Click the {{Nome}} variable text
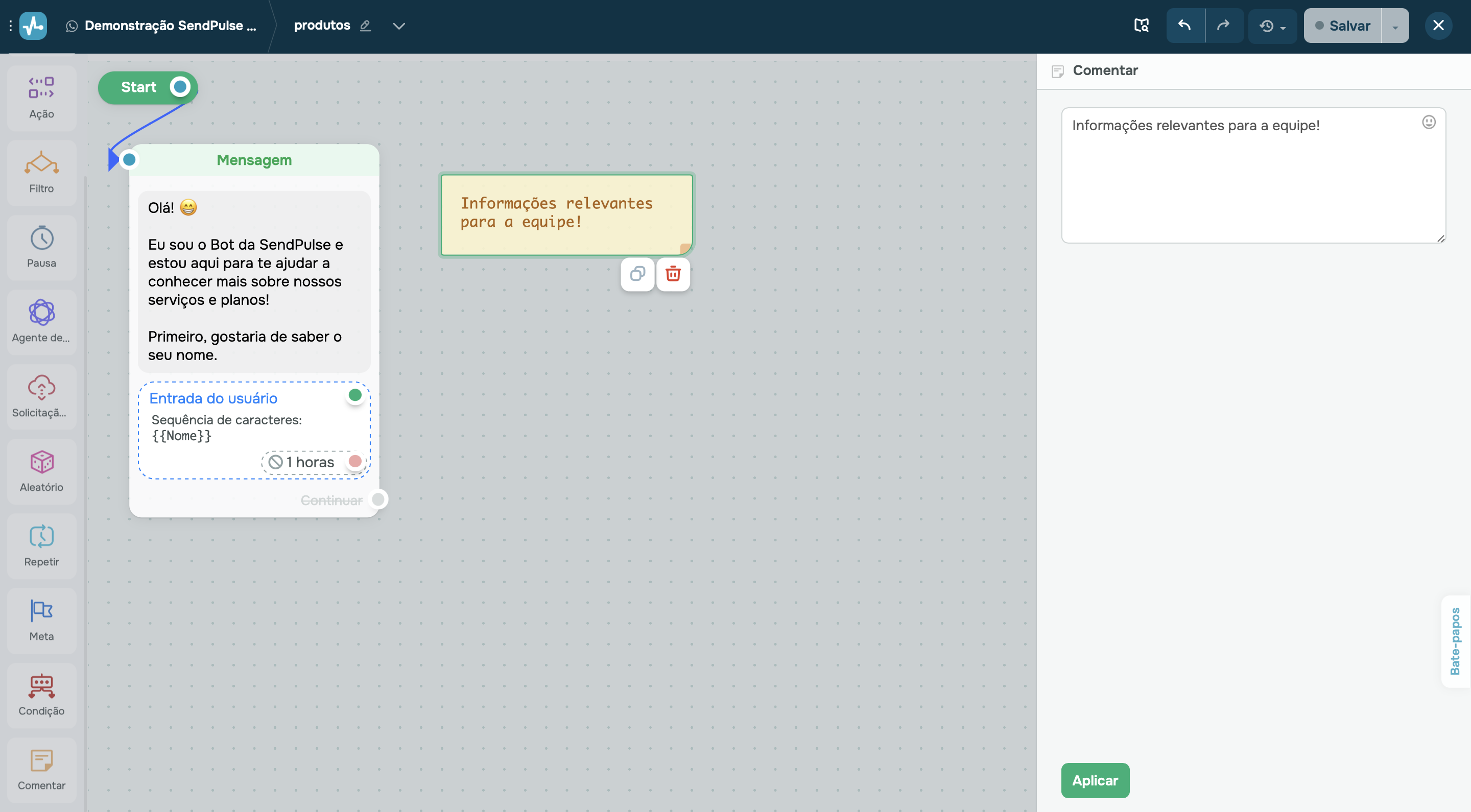Viewport: 1471px width, 812px height. pyautogui.click(x=182, y=436)
